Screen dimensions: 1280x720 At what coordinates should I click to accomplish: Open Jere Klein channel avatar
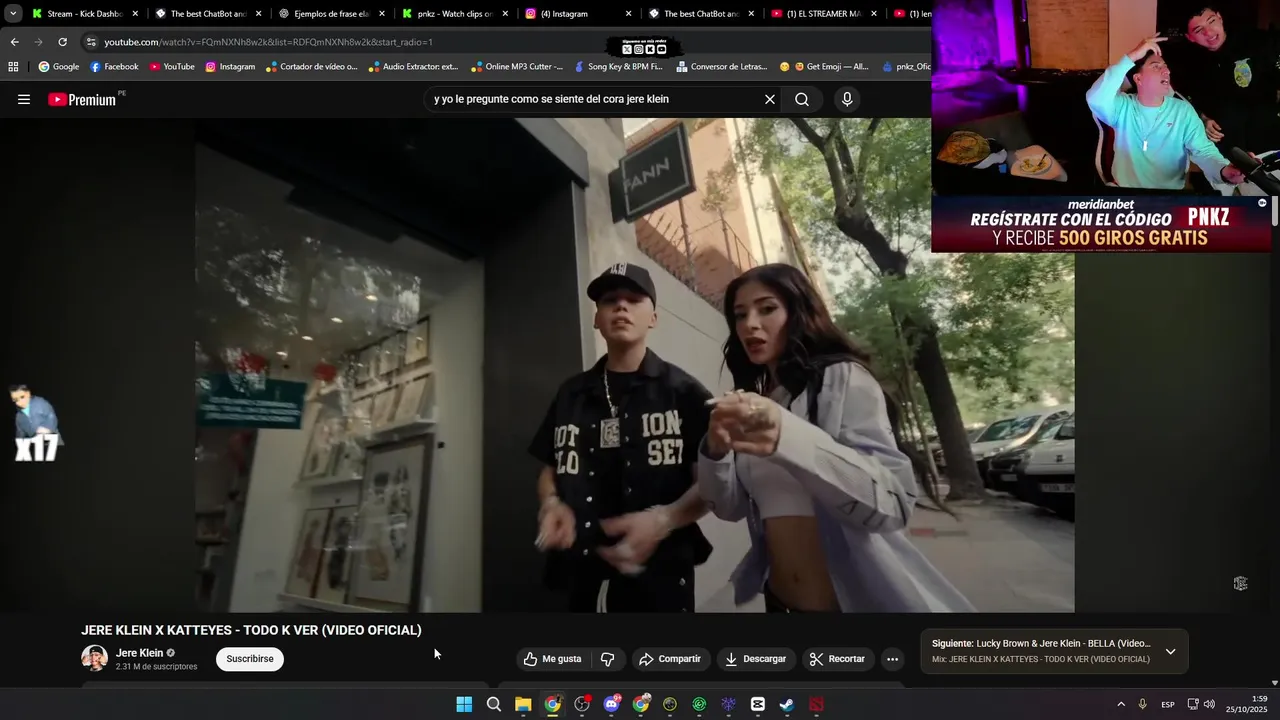pyautogui.click(x=94, y=658)
